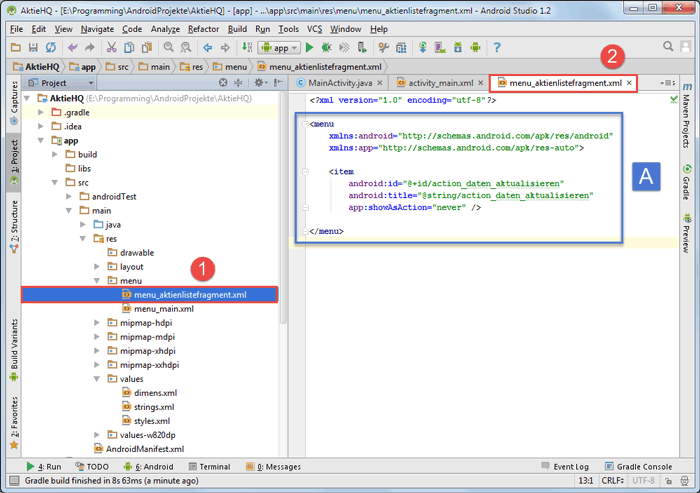Open Android Device Monitor icon
Screen dimensions: 700x493
[x=475, y=47]
